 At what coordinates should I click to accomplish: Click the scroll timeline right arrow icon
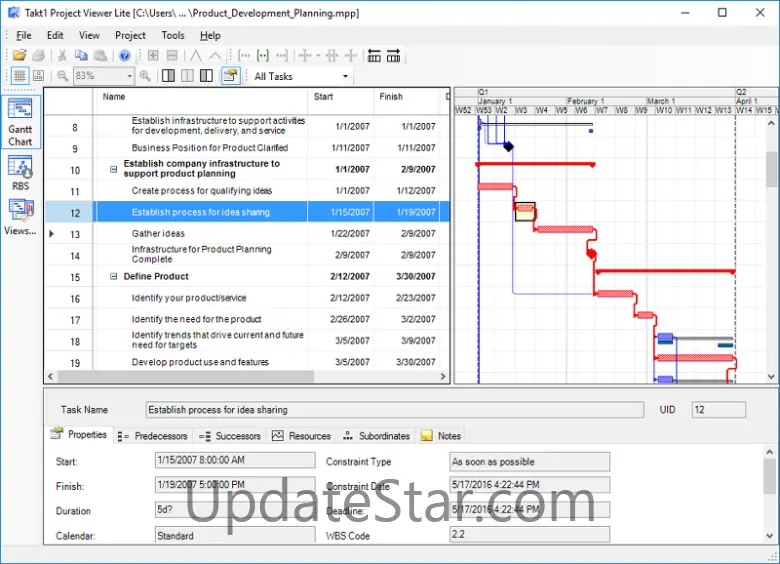pos(393,56)
